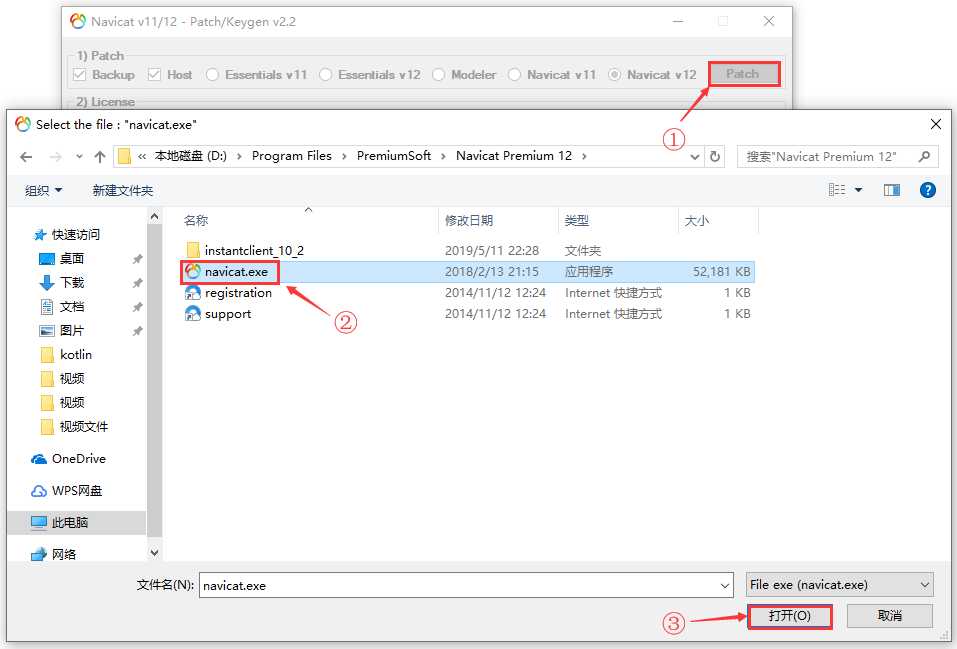Click the instantclient_10_2 folder icon

193,250
